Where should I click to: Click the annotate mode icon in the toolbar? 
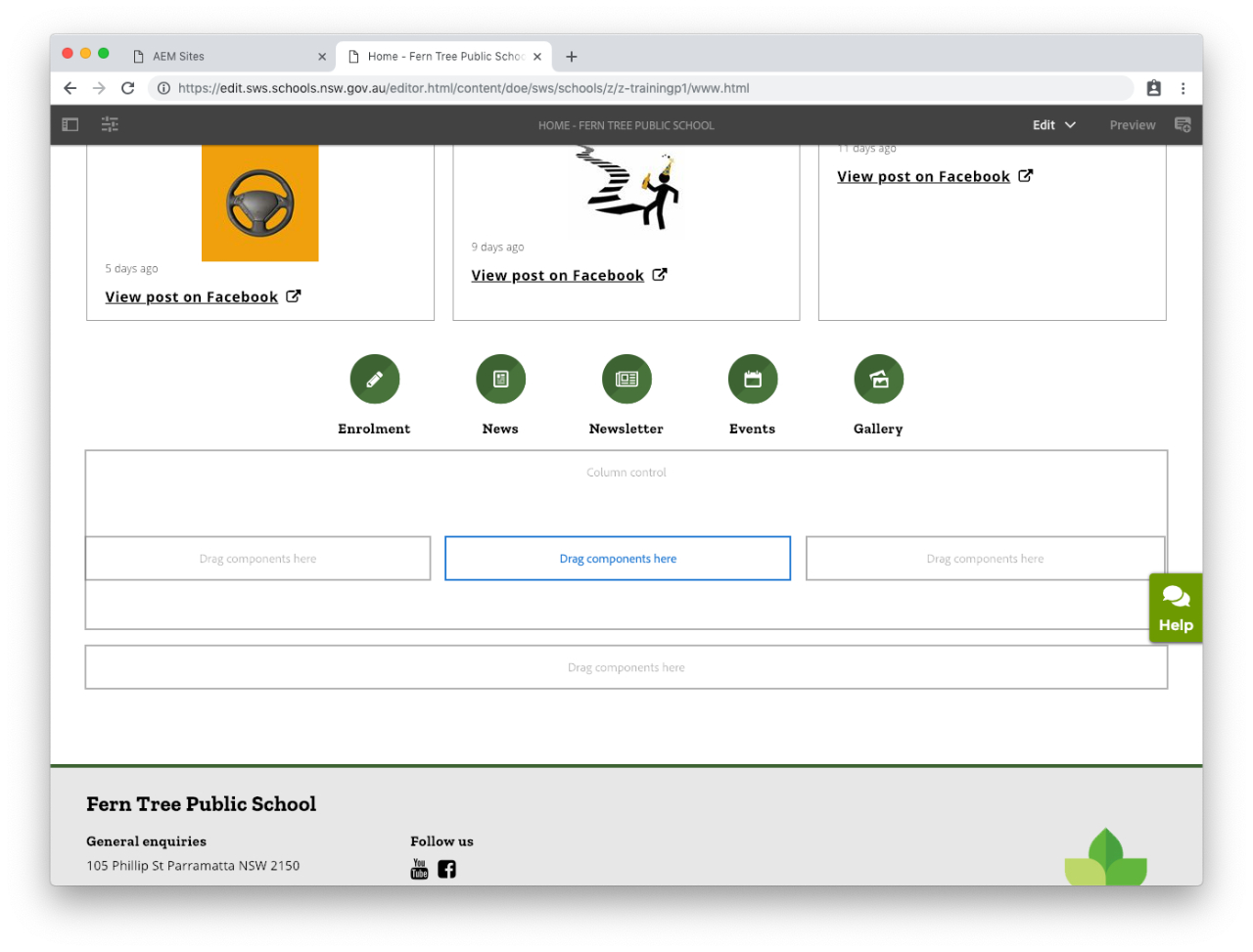click(x=1183, y=124)
